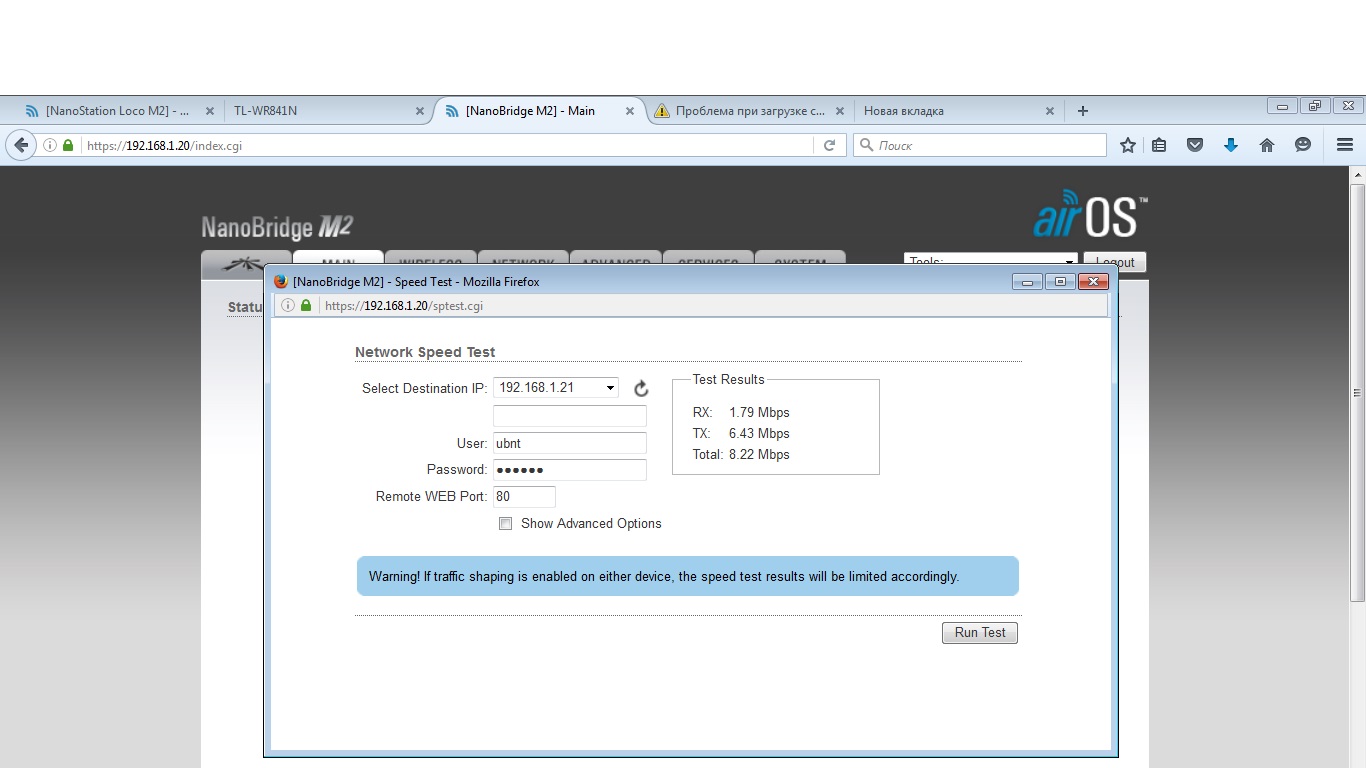
Task: Click the Run Test button
Action: (980, 633)
